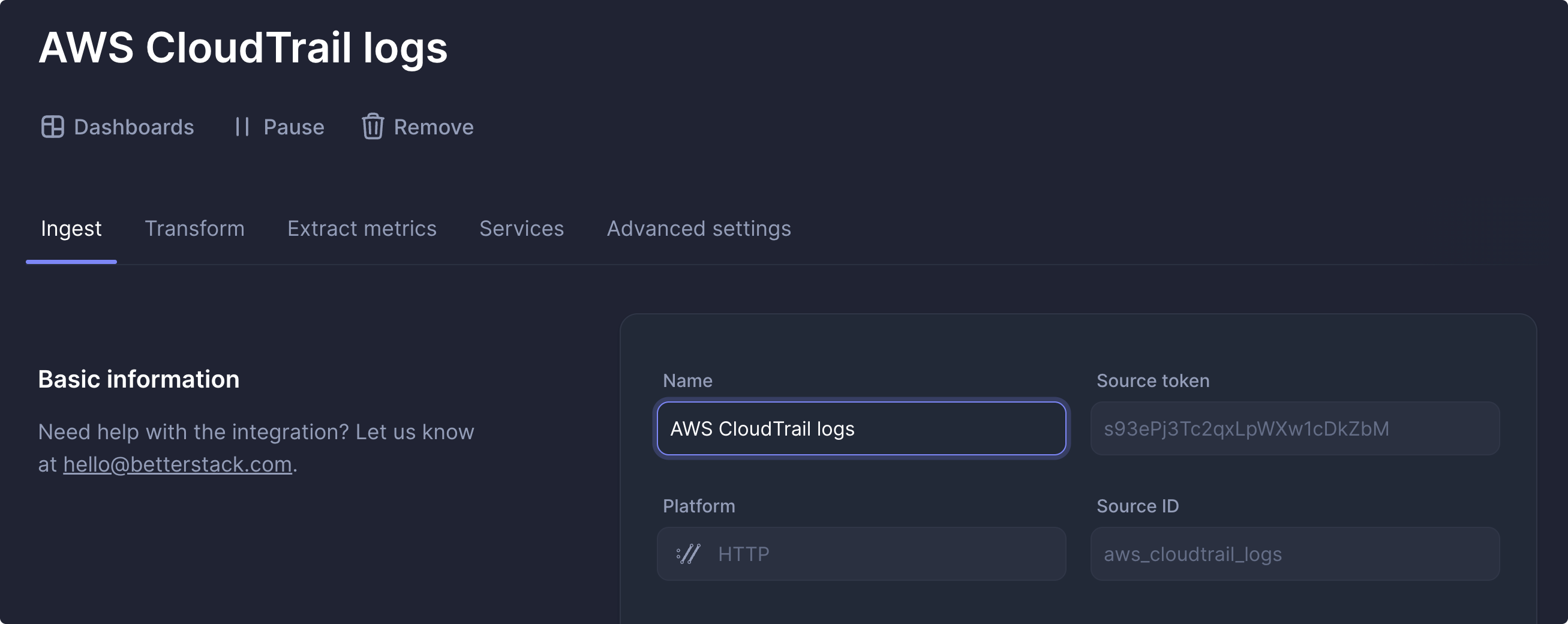
Task: Click the Source token label
Action: pos(1153,380)
